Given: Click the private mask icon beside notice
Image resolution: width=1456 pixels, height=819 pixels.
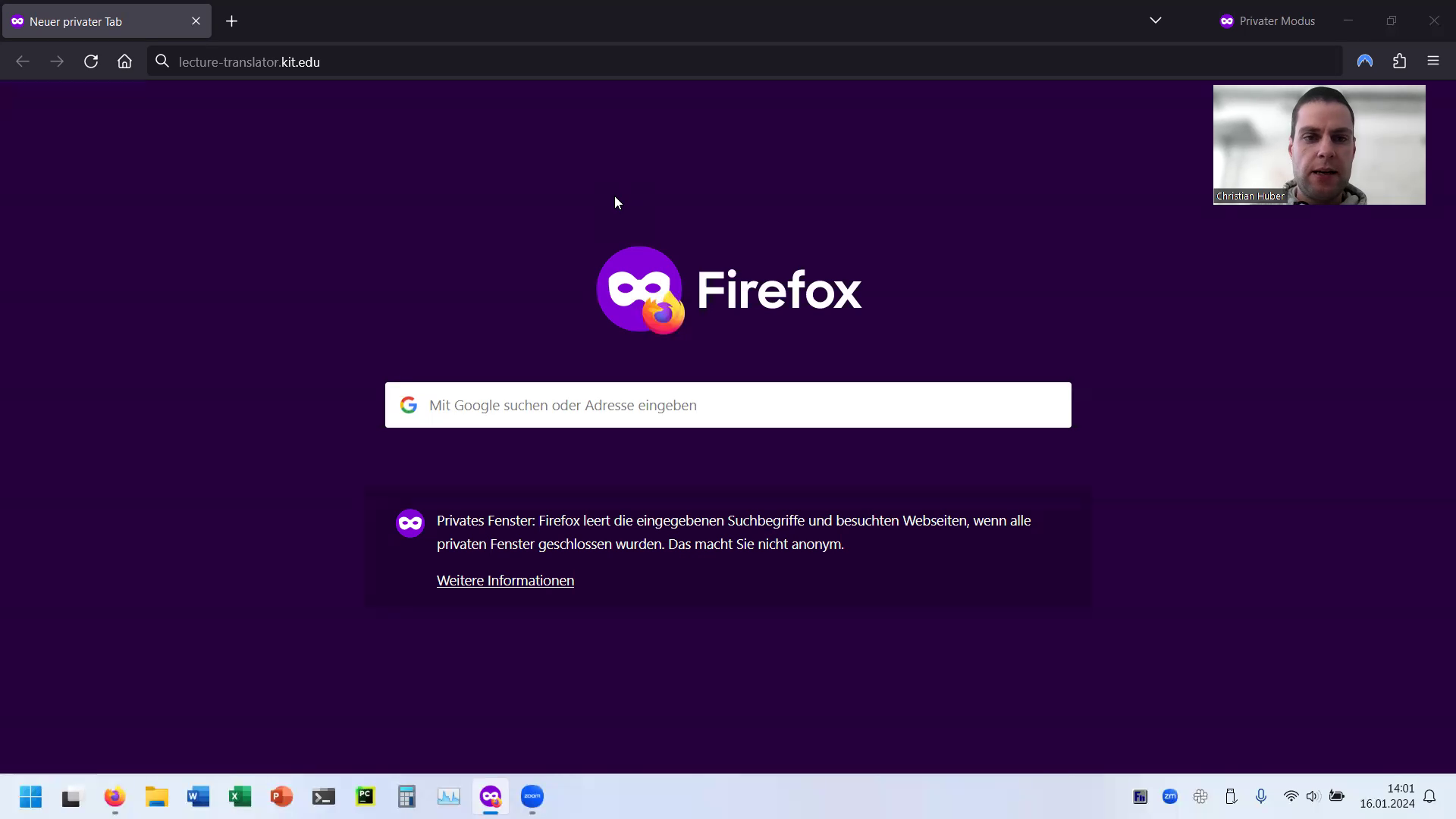Looking at the screenshot, I should pos(410,523).
